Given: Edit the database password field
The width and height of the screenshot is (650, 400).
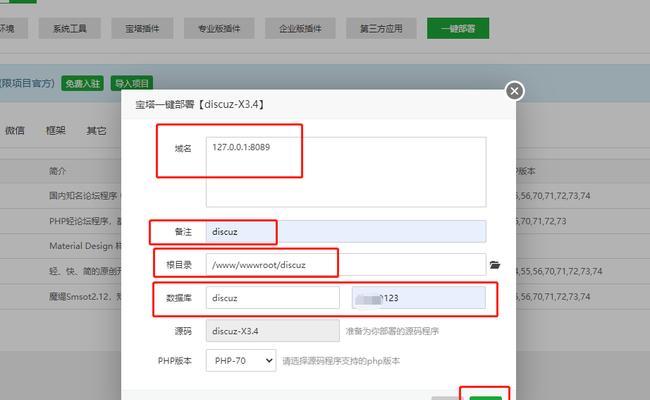Looking at the screenshot, I should (419, 298).
